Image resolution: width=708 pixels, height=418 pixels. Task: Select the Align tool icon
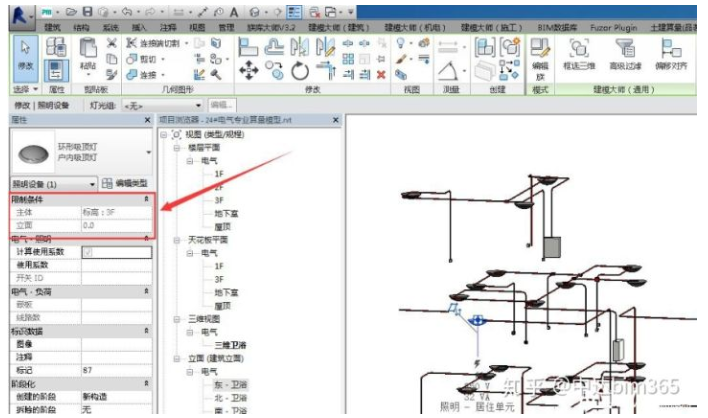(248, 47)
